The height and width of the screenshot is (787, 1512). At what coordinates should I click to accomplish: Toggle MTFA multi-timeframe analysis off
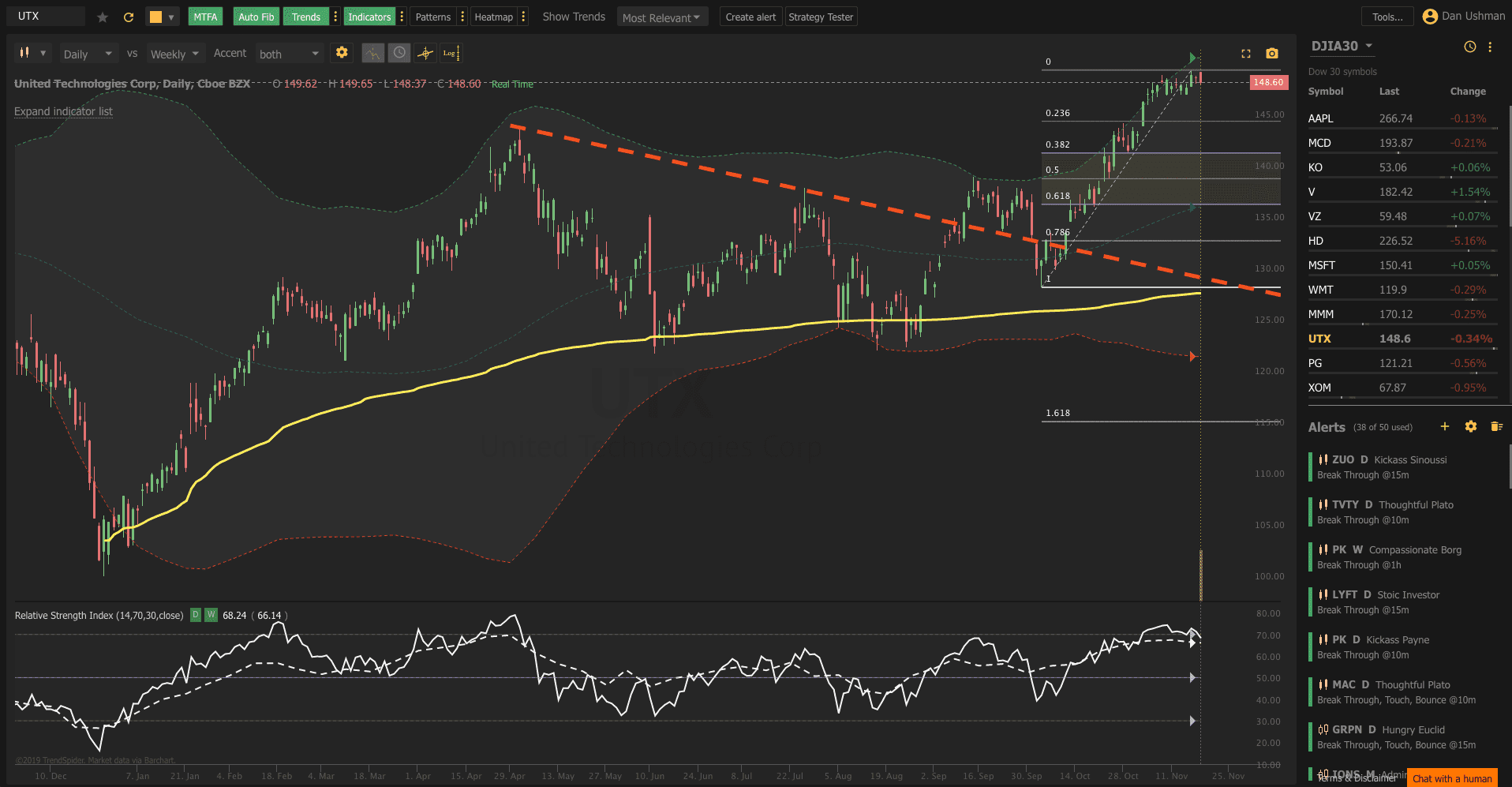tap(205, 17)
